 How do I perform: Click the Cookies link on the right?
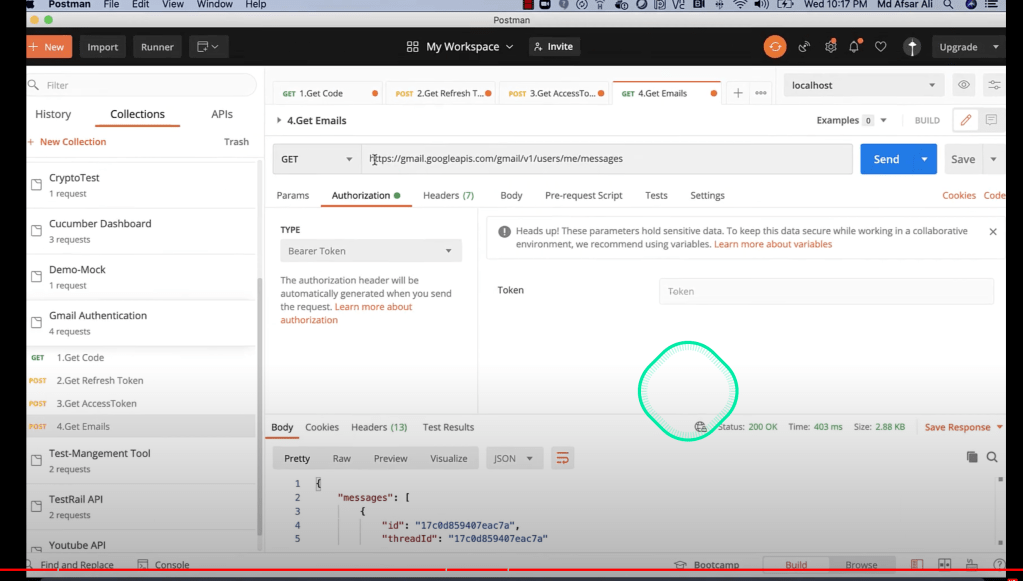point(959,195)
